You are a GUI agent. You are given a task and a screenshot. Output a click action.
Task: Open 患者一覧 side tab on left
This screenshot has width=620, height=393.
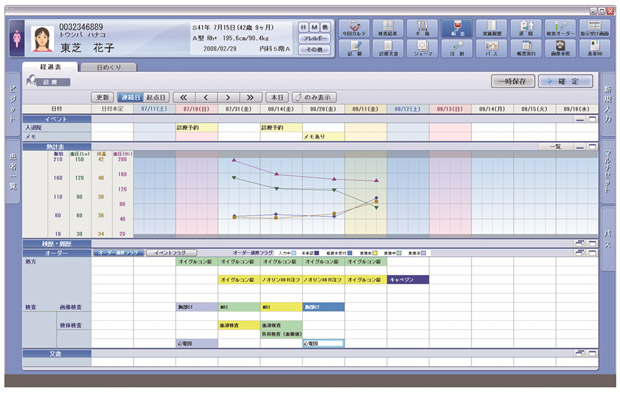pos(13,171)
